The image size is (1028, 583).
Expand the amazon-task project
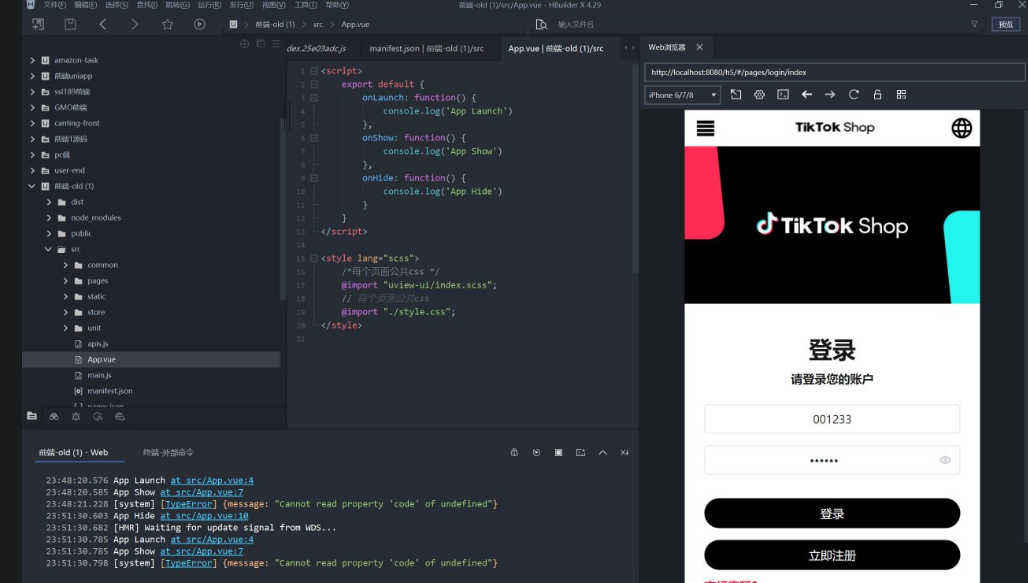click(x=33, y=60)
